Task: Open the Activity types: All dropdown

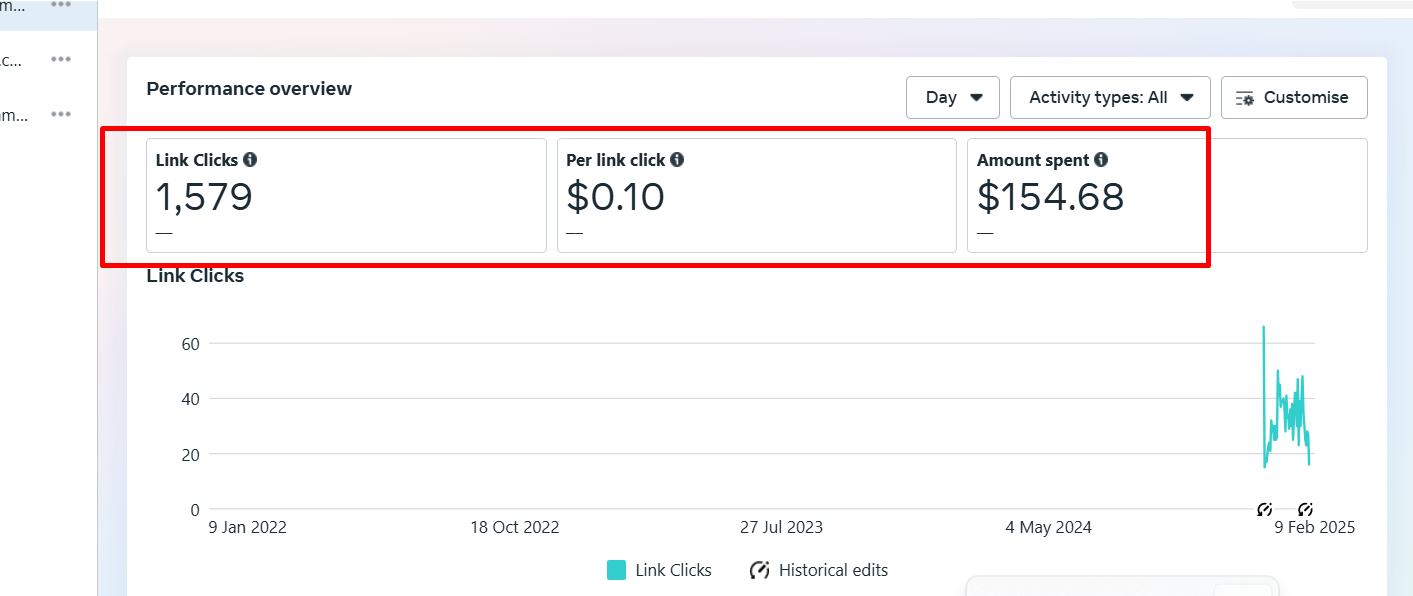Action: (x=1110, y=98)
